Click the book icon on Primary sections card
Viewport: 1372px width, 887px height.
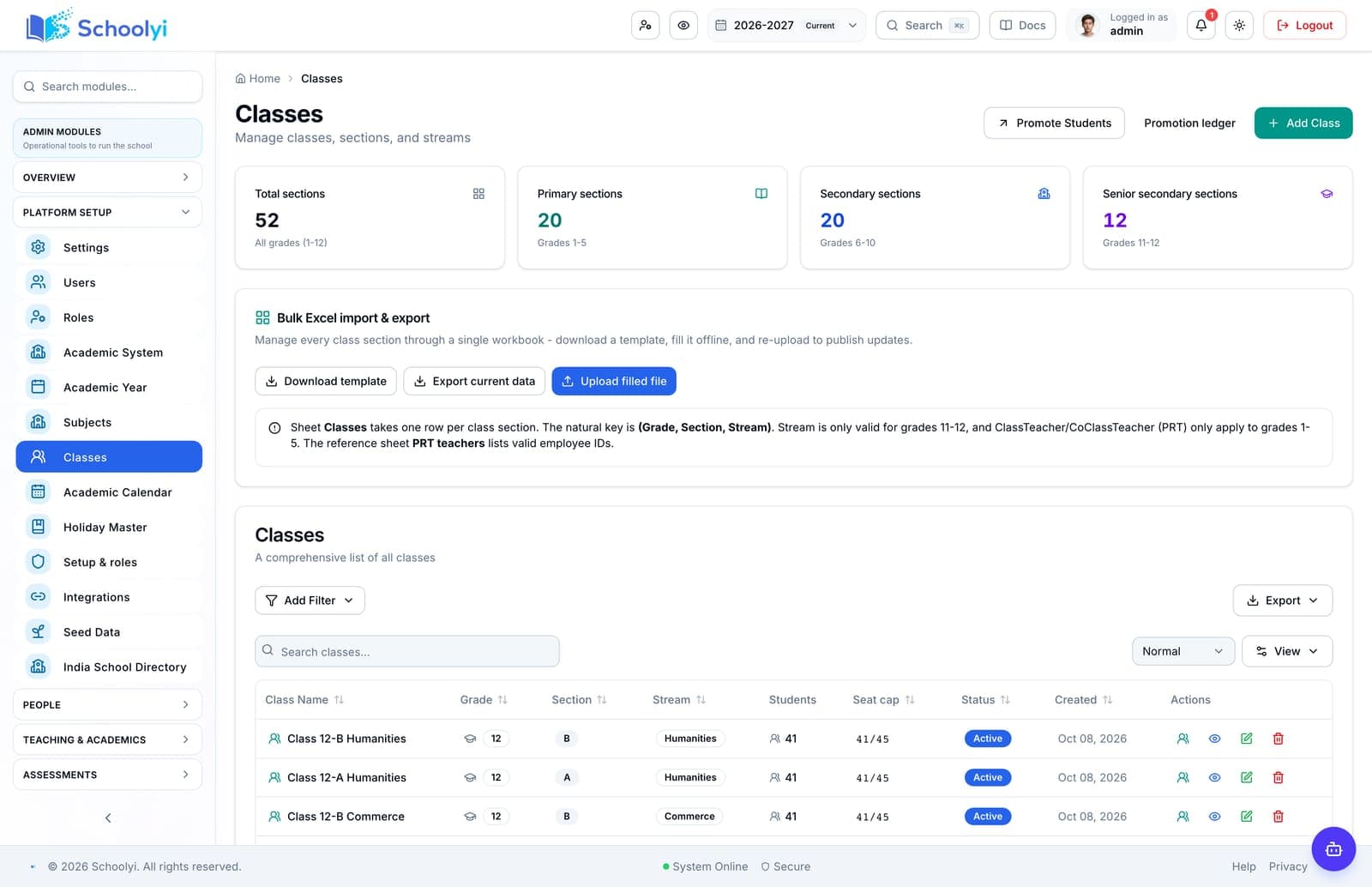[x=761, y=194]
